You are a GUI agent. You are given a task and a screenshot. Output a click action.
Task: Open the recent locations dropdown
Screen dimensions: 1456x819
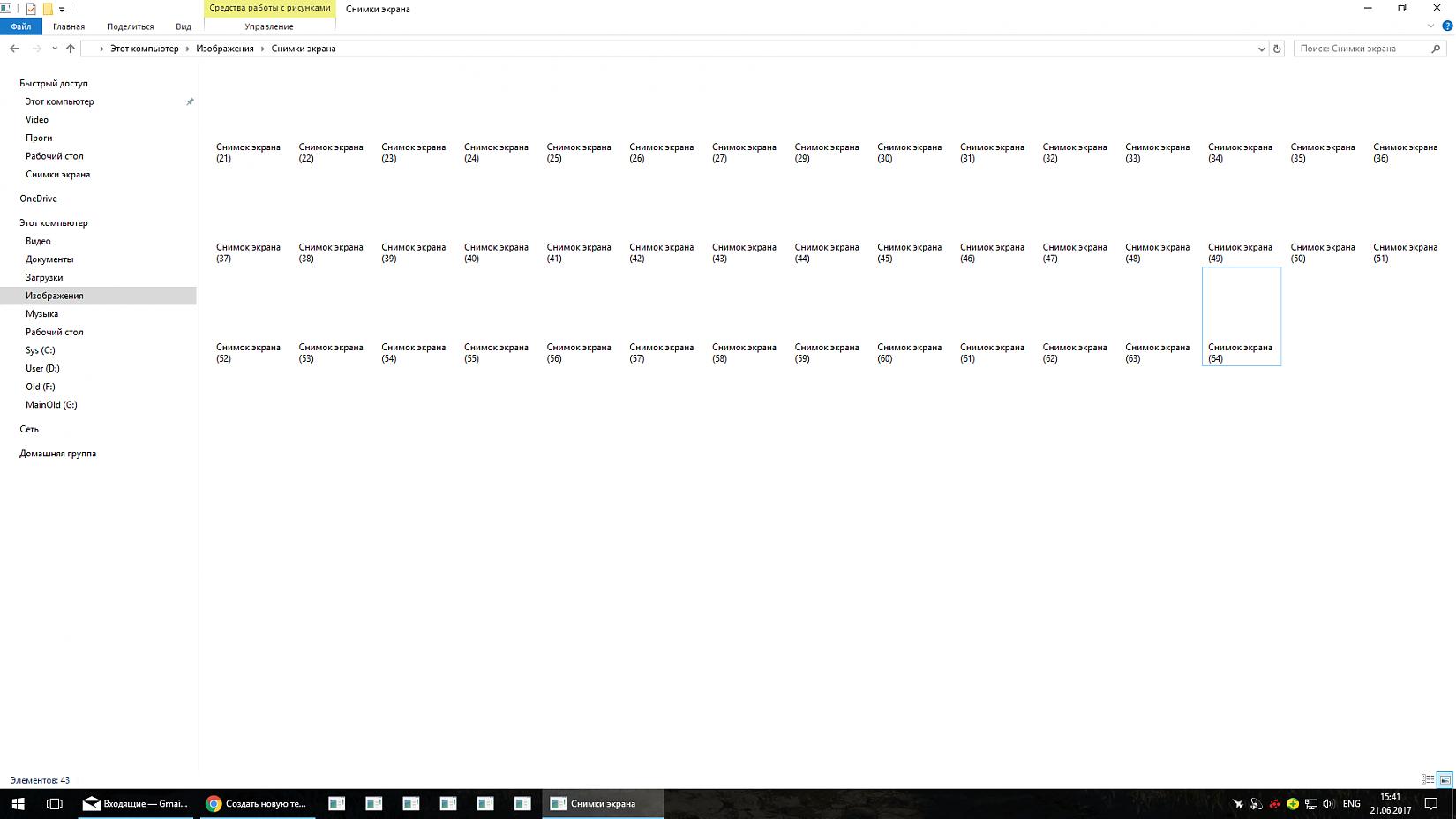coord(55,49)
